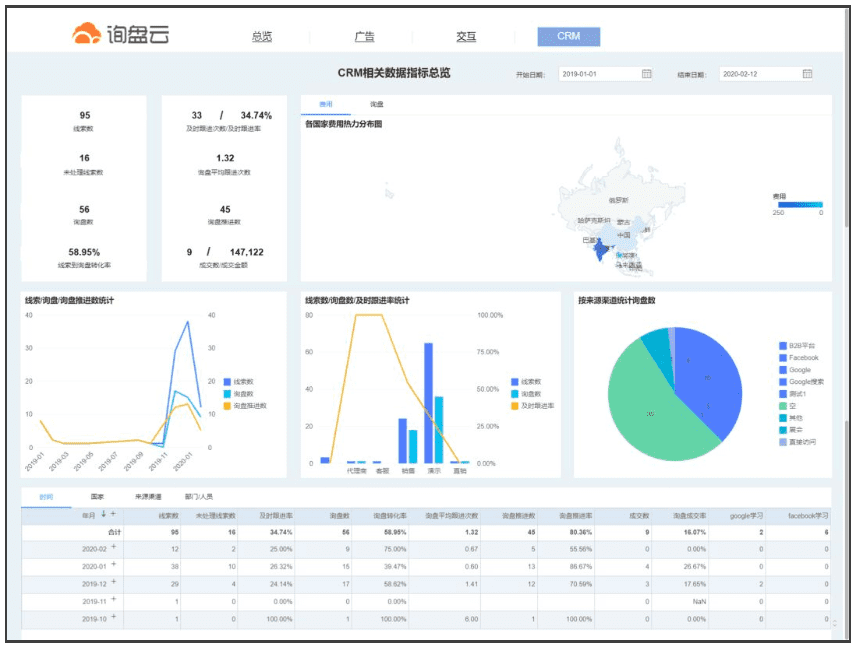The image size is (858, 650).
Task: Expand the 2019-11 table row
Action: tap(113, 599)
